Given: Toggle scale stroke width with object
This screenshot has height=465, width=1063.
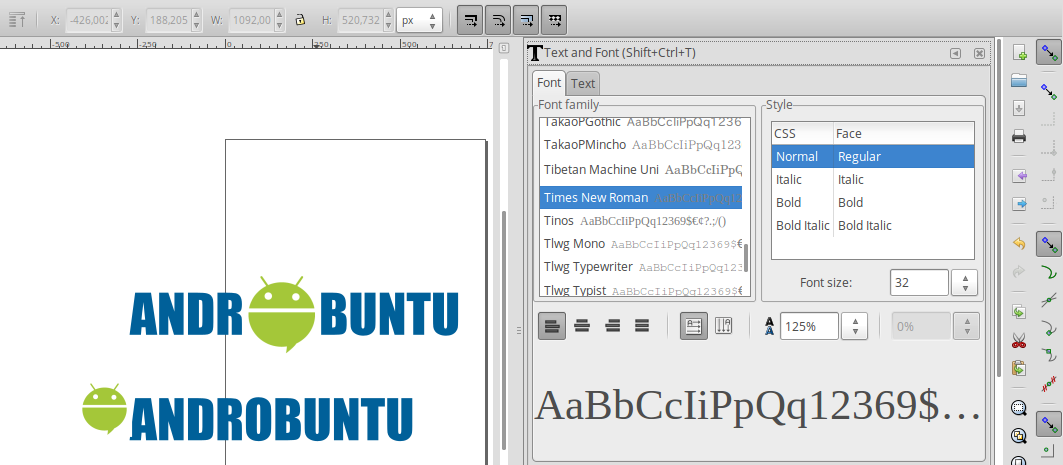Looking at the screenshot, I should [470, 20].
